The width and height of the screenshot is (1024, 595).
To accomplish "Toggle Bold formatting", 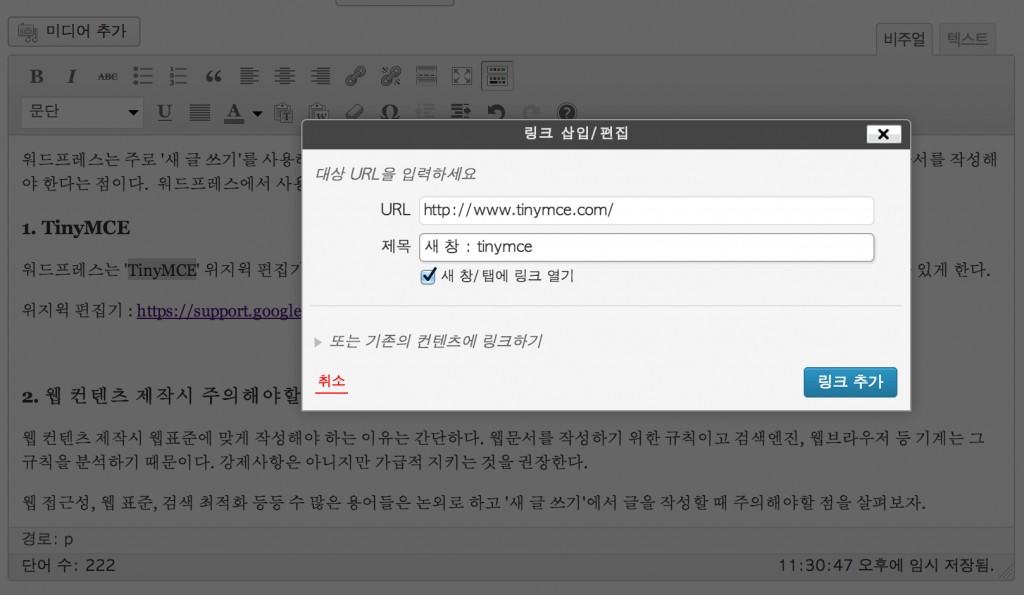I will pos(37,75).
